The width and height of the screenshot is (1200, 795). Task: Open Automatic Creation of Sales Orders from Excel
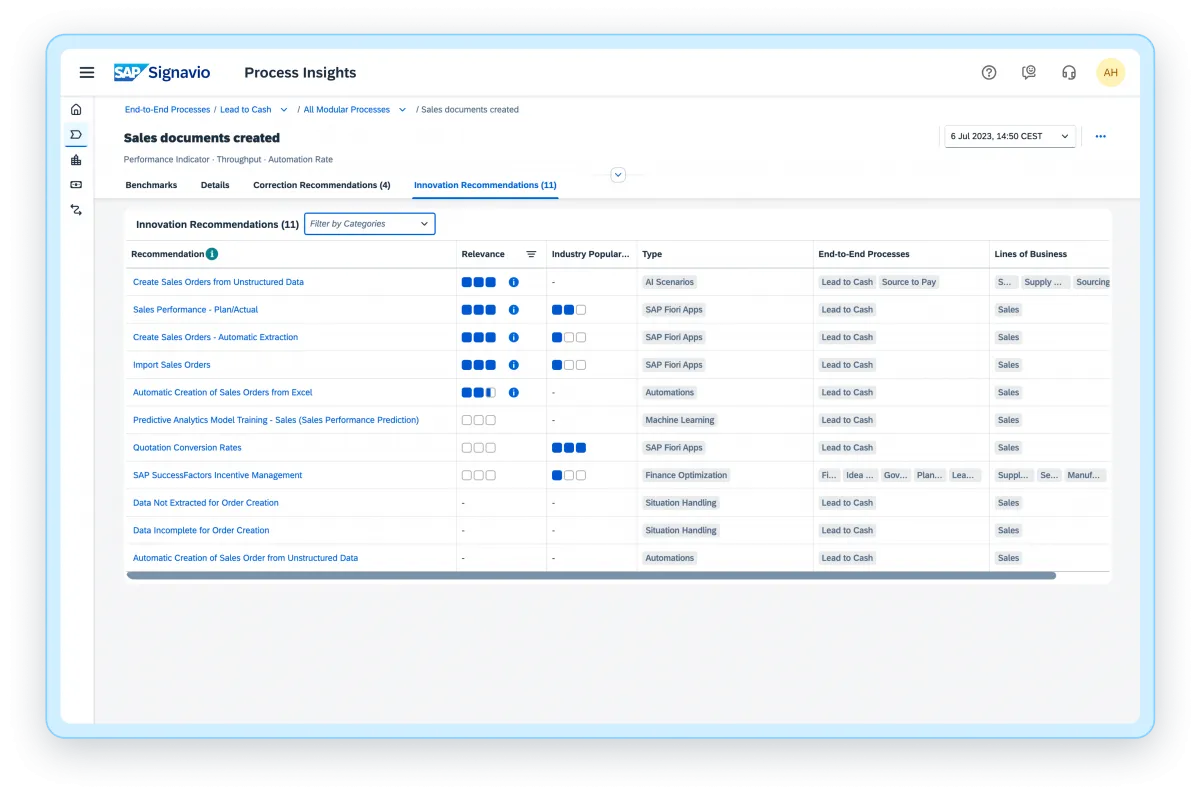[223, 393]
